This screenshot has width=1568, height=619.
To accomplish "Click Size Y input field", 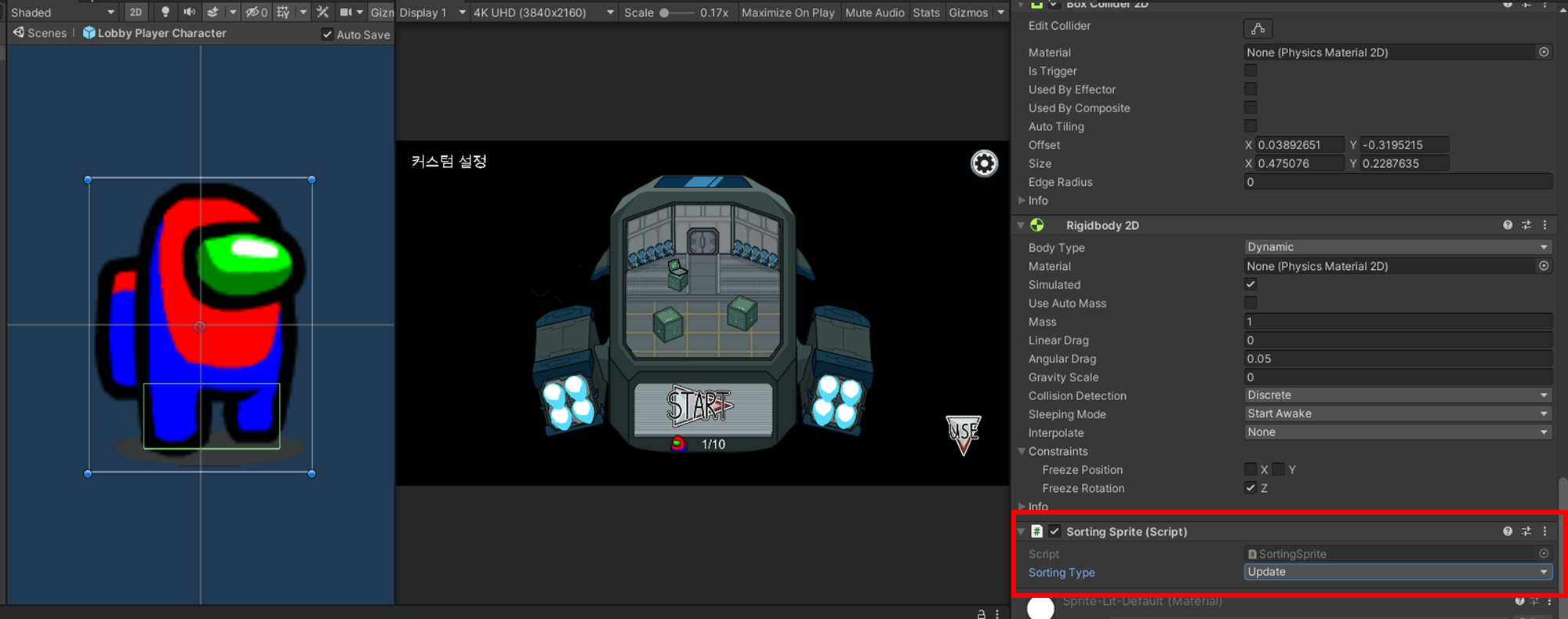I will tap(1405, 163).
